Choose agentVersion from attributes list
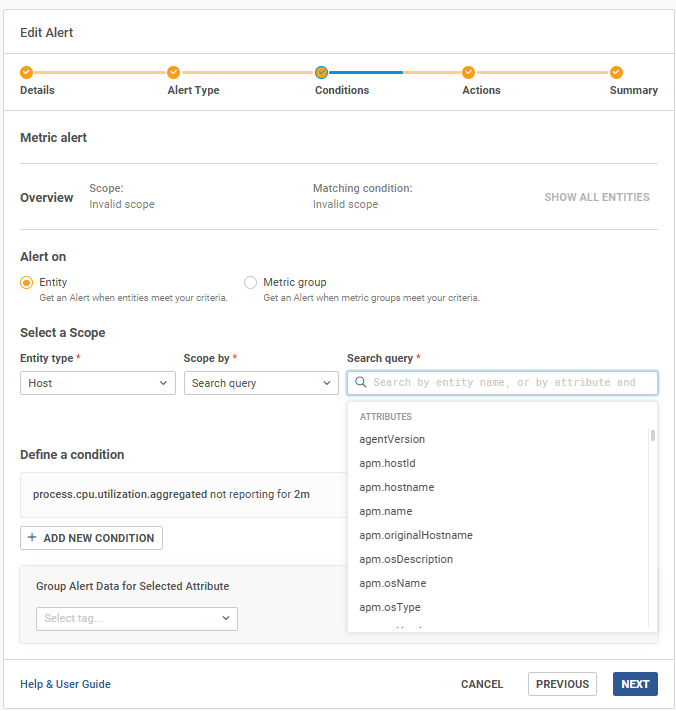Viewport: 676px width, 711px height. pos(392,439)
